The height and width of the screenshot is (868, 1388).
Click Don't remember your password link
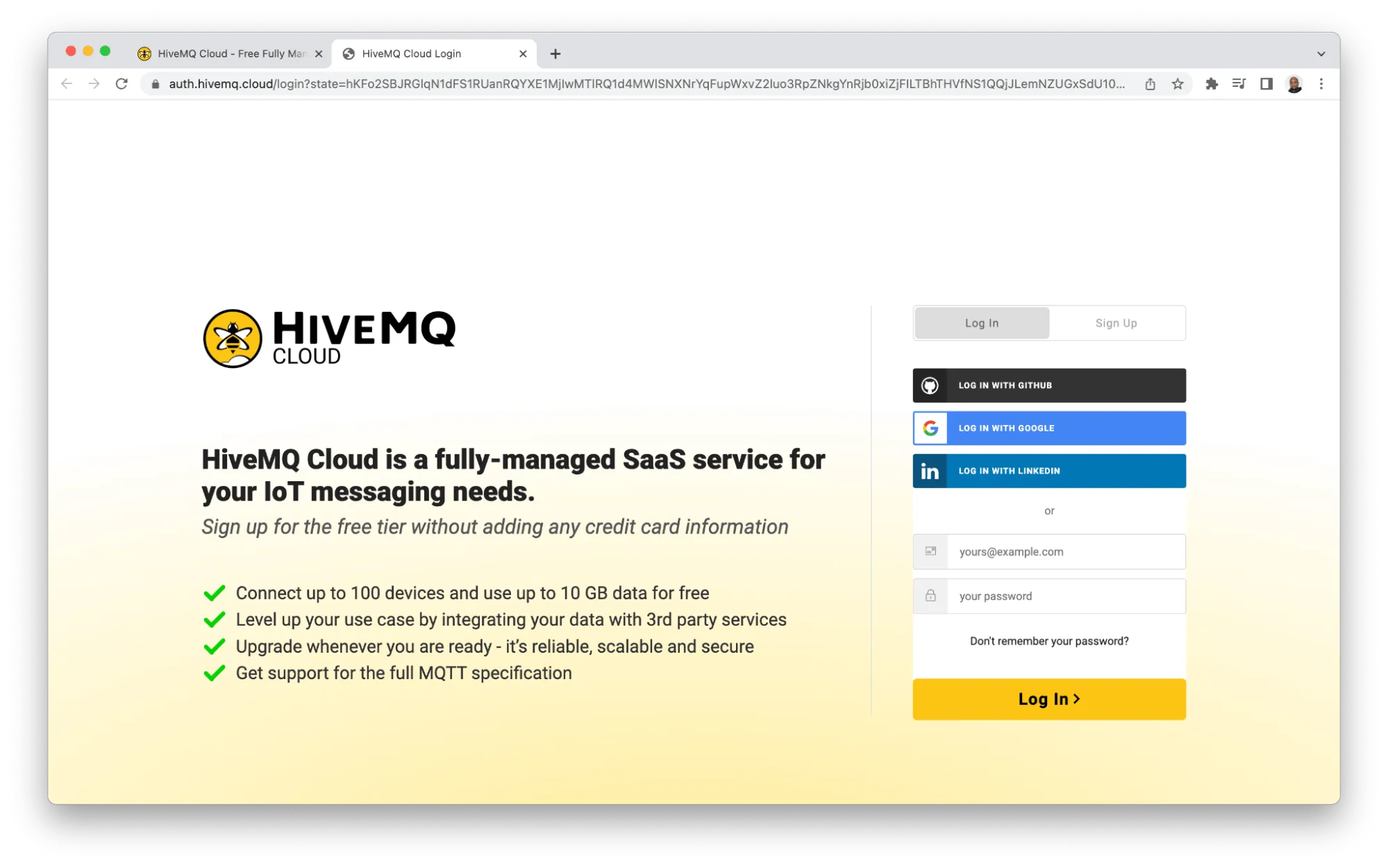(1048, 641)
